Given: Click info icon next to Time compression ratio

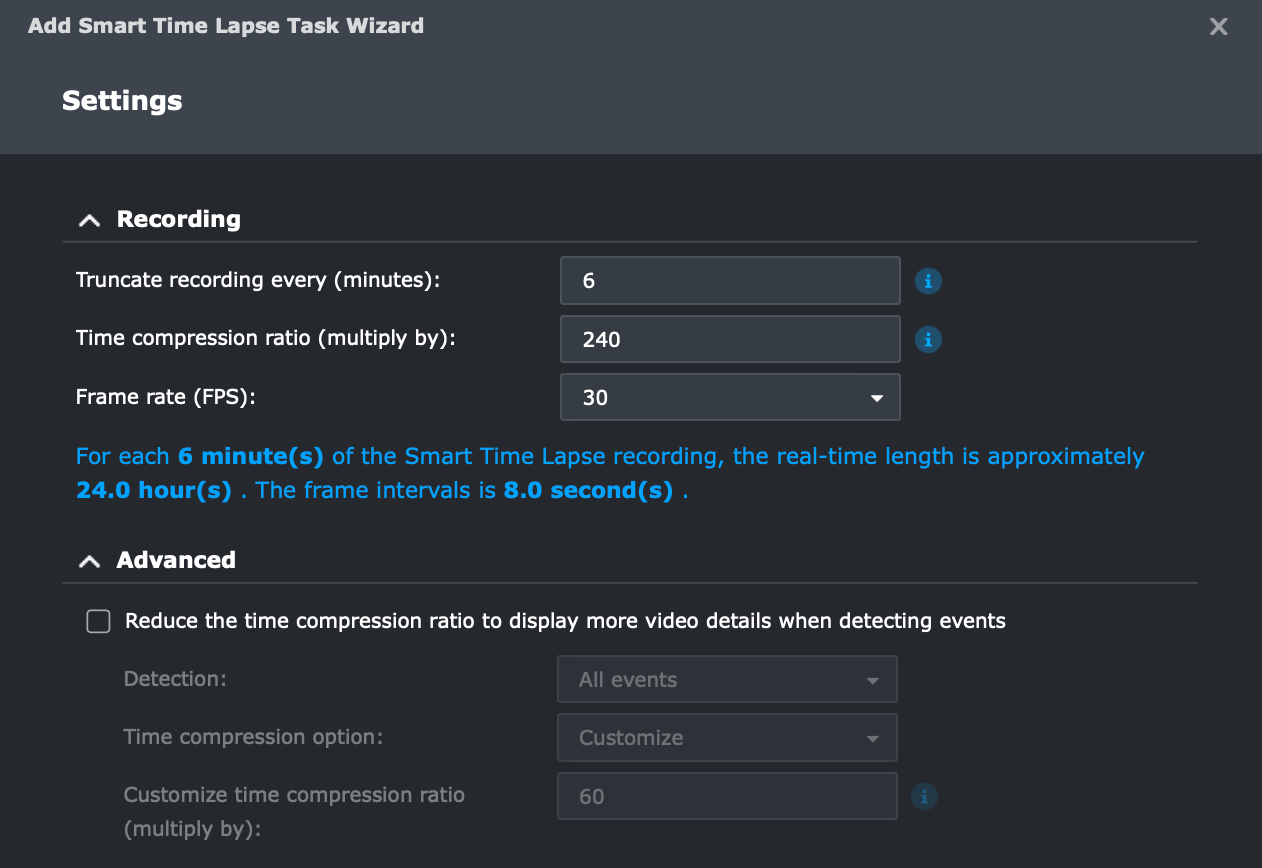Looking at the screenshot, I should click(x=928, y=339).
